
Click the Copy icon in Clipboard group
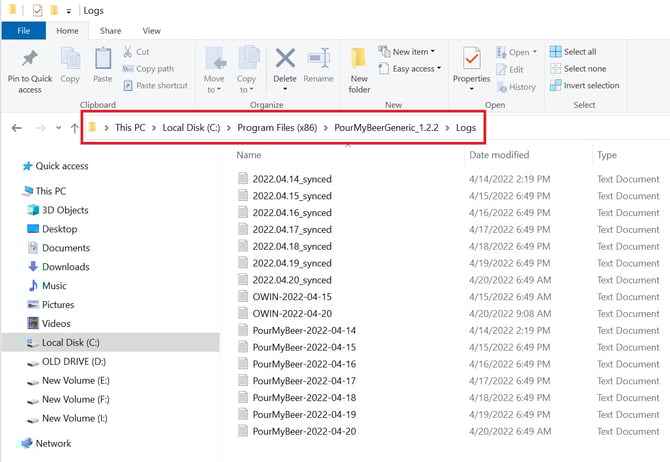pyautogui.click(x=70, y=61)
